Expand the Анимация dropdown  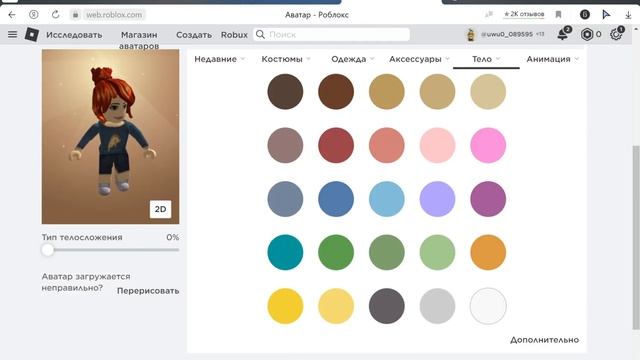click(552, 59)
